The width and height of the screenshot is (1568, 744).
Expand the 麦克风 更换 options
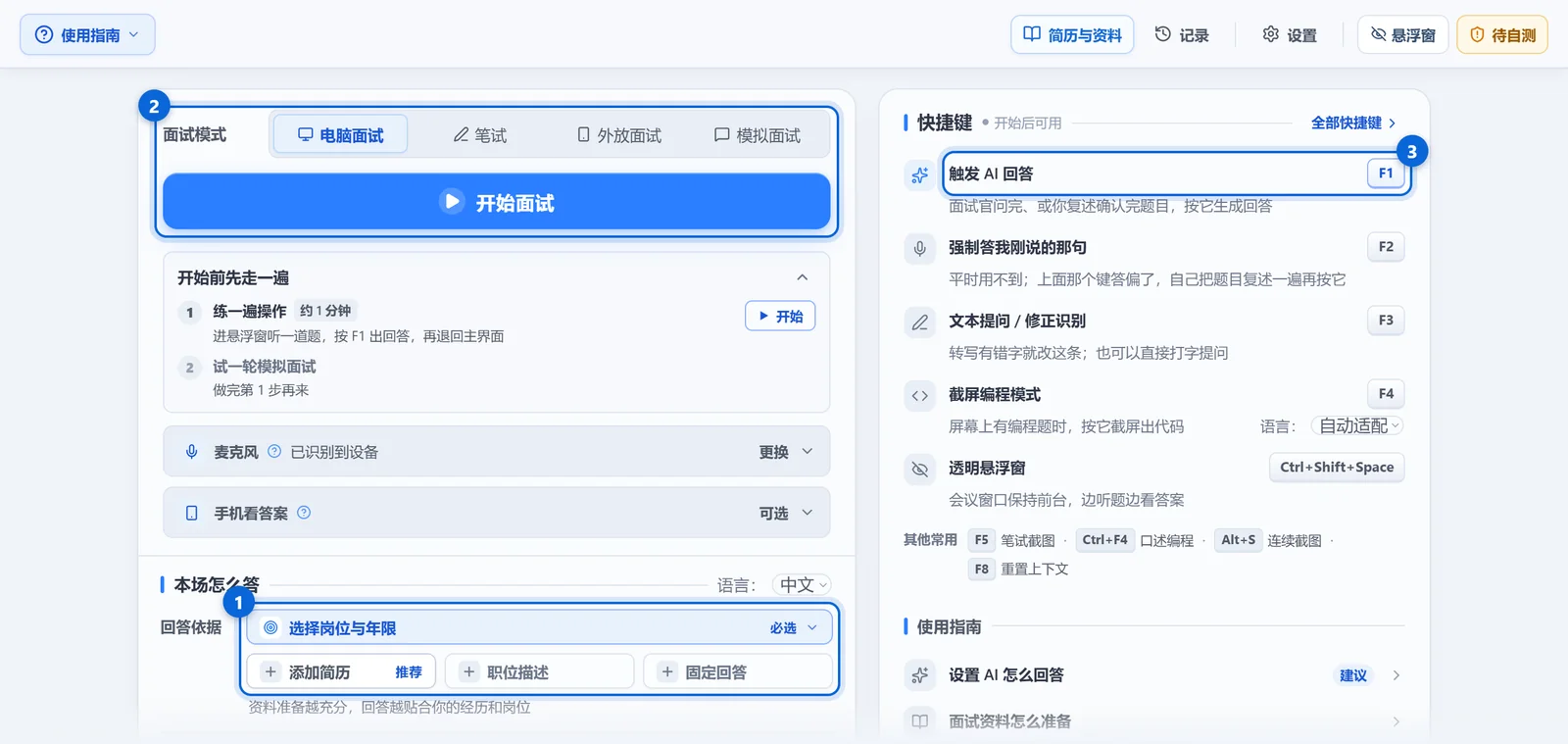coord(786,452)
